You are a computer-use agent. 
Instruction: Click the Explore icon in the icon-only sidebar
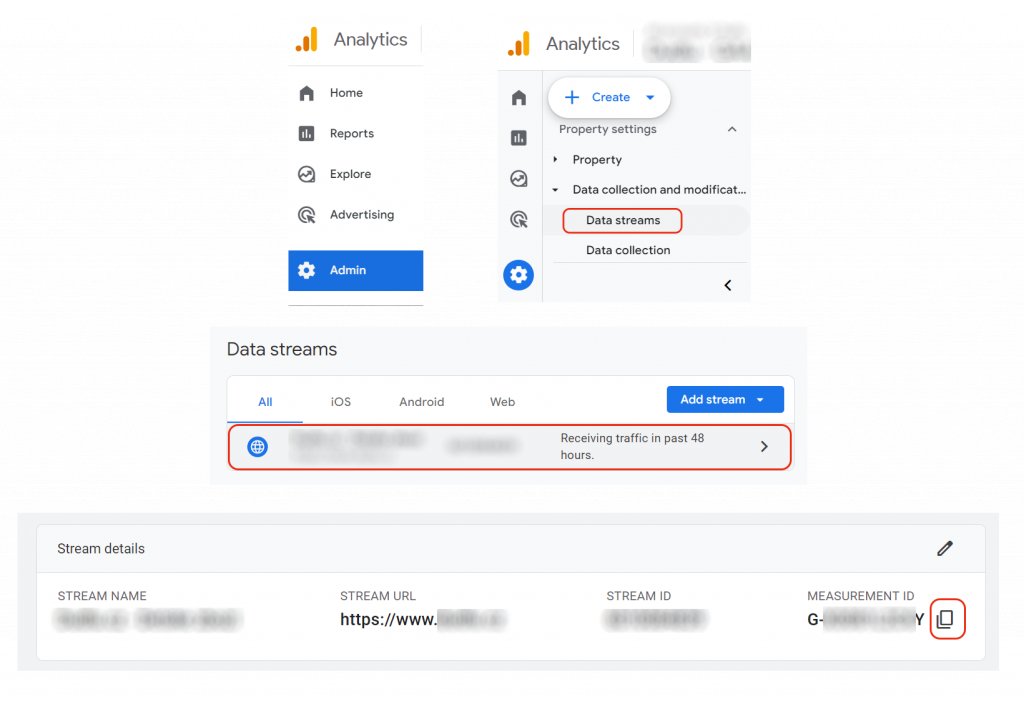[519, 178]
